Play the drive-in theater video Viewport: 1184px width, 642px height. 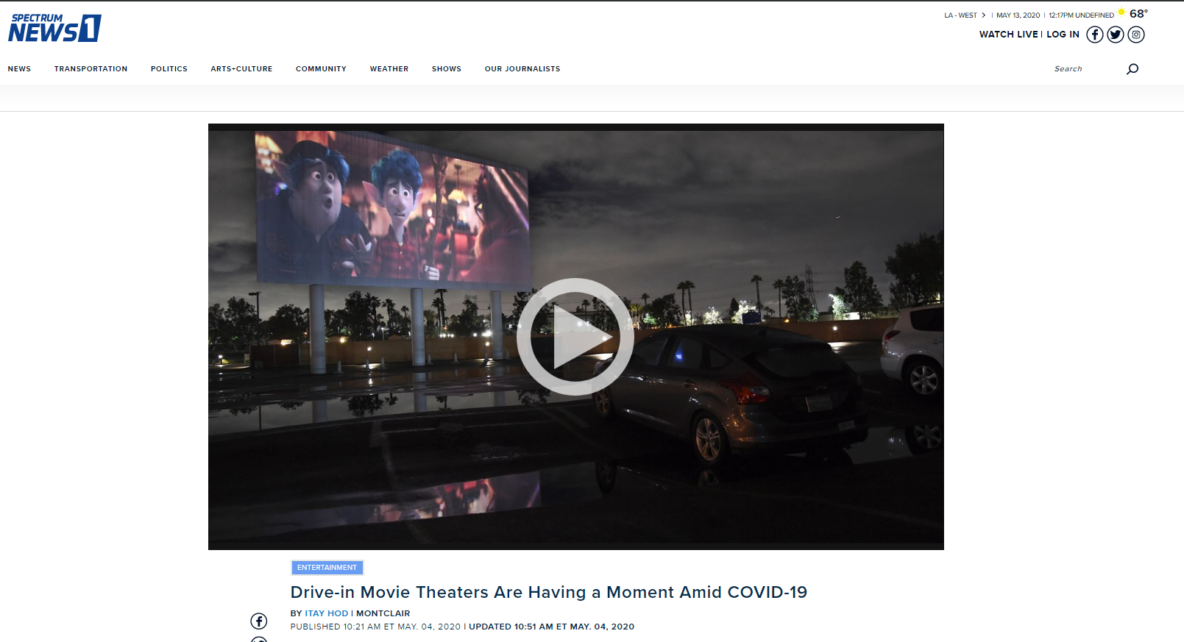pos(575,337)
